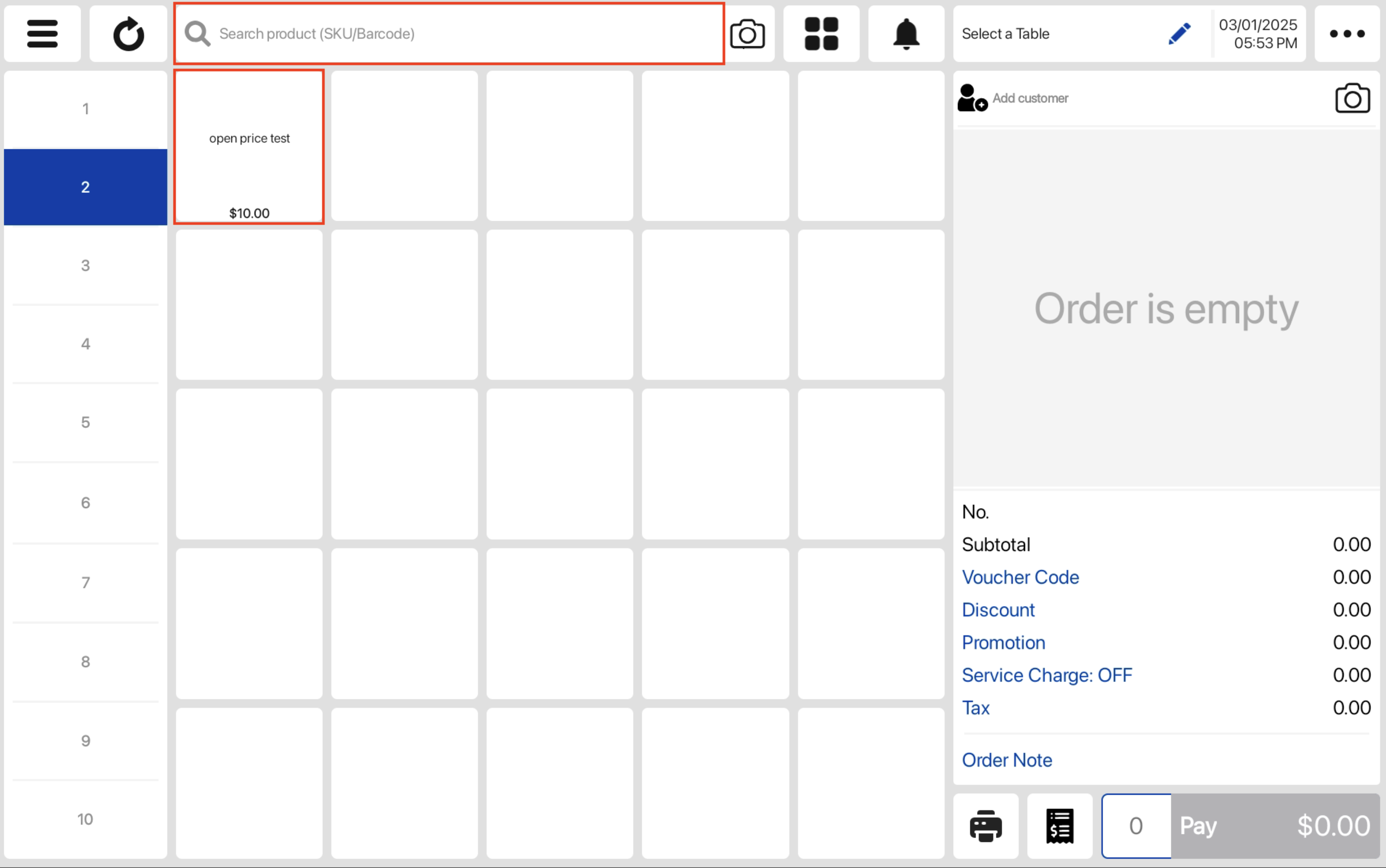Image resolution: width=1386 pixels, height=868 pixels.
Task: Click the printer icon at bottom
Action: click(985, 826)
